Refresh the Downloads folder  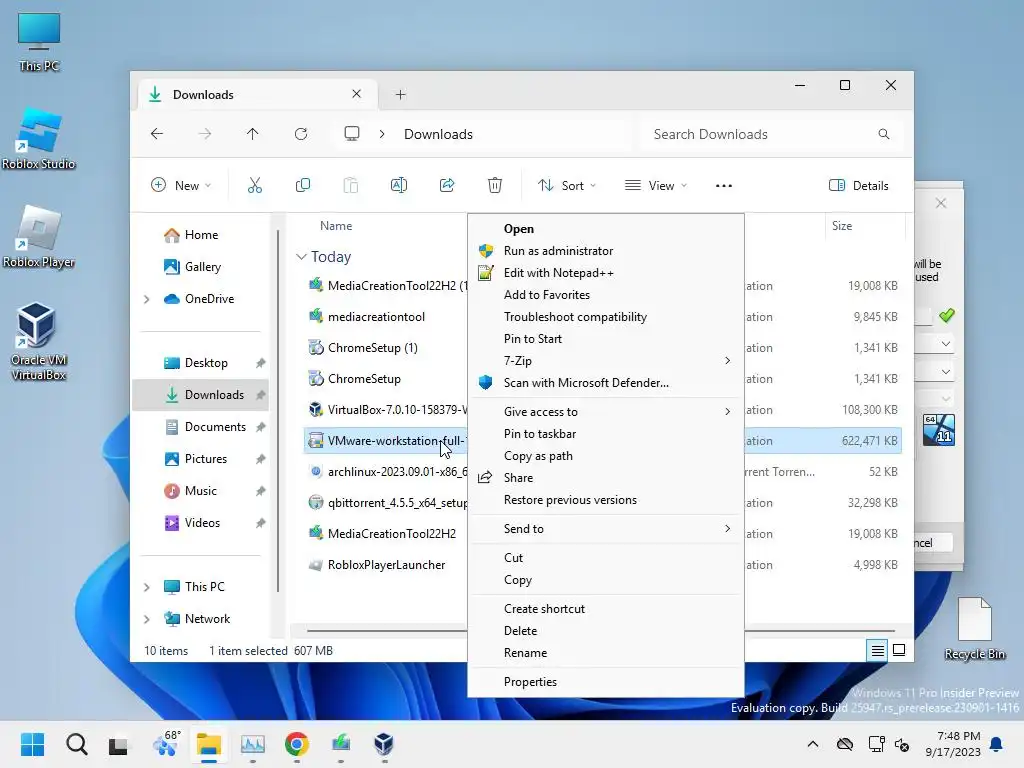(301, 134)
